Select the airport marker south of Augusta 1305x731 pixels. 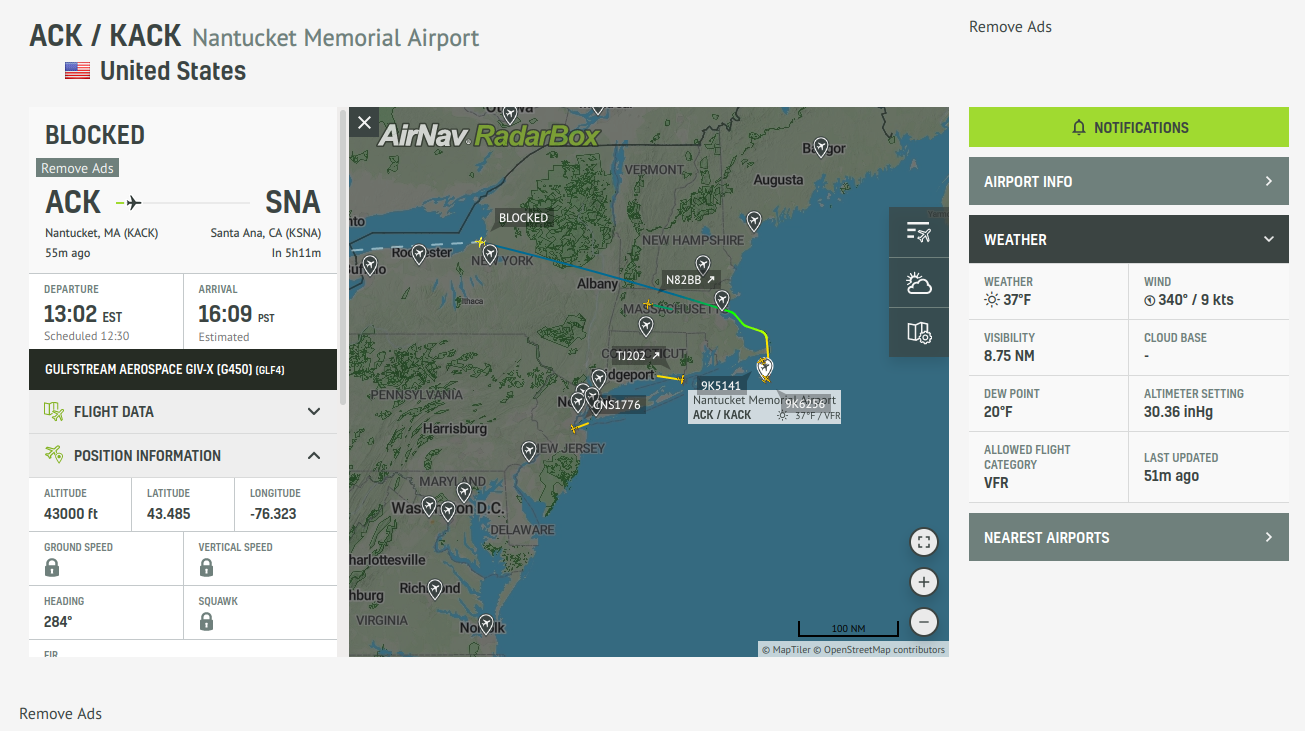tap(754, 220)
